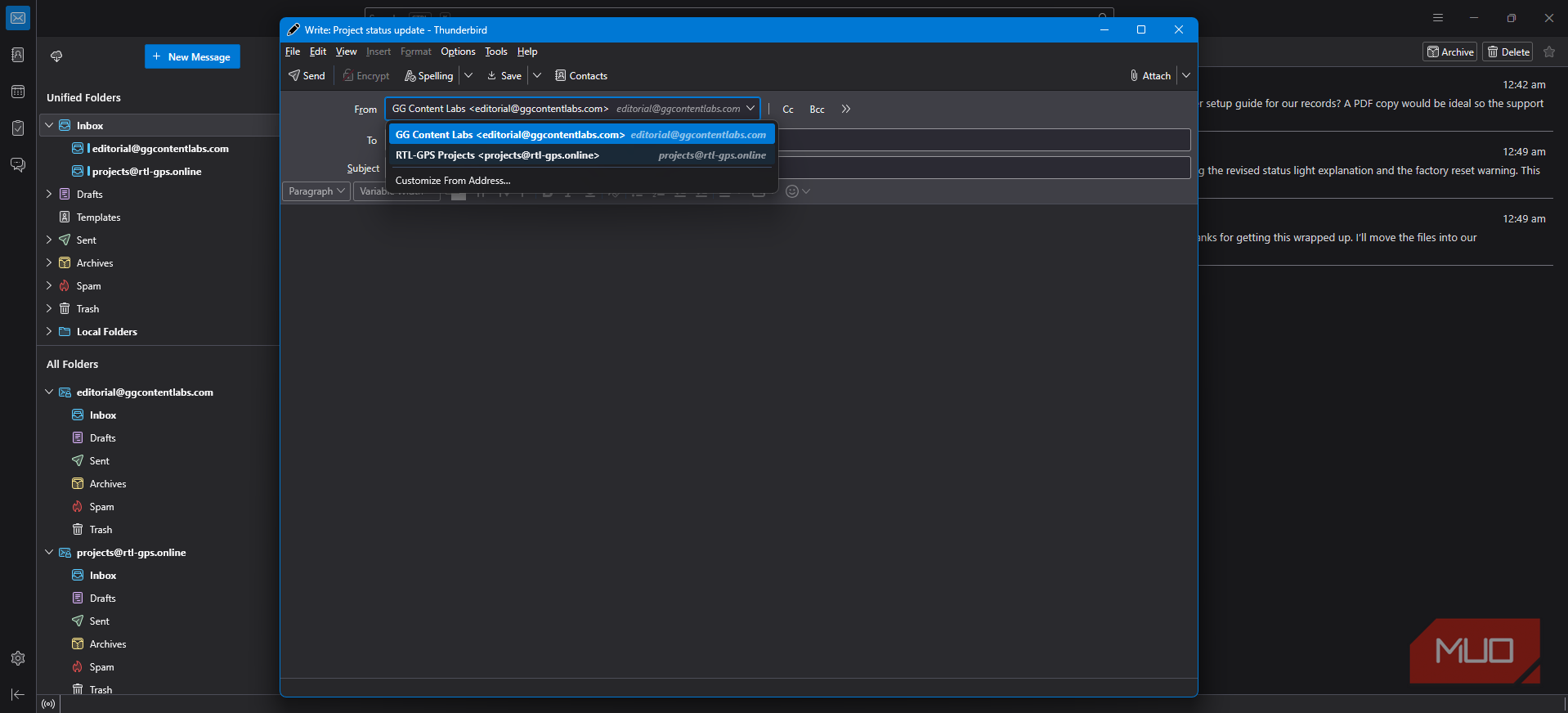Open the Thunderbird application menu (hamburger)
The width and height of the screenshot is (1568, 713).
[1438, 18]
